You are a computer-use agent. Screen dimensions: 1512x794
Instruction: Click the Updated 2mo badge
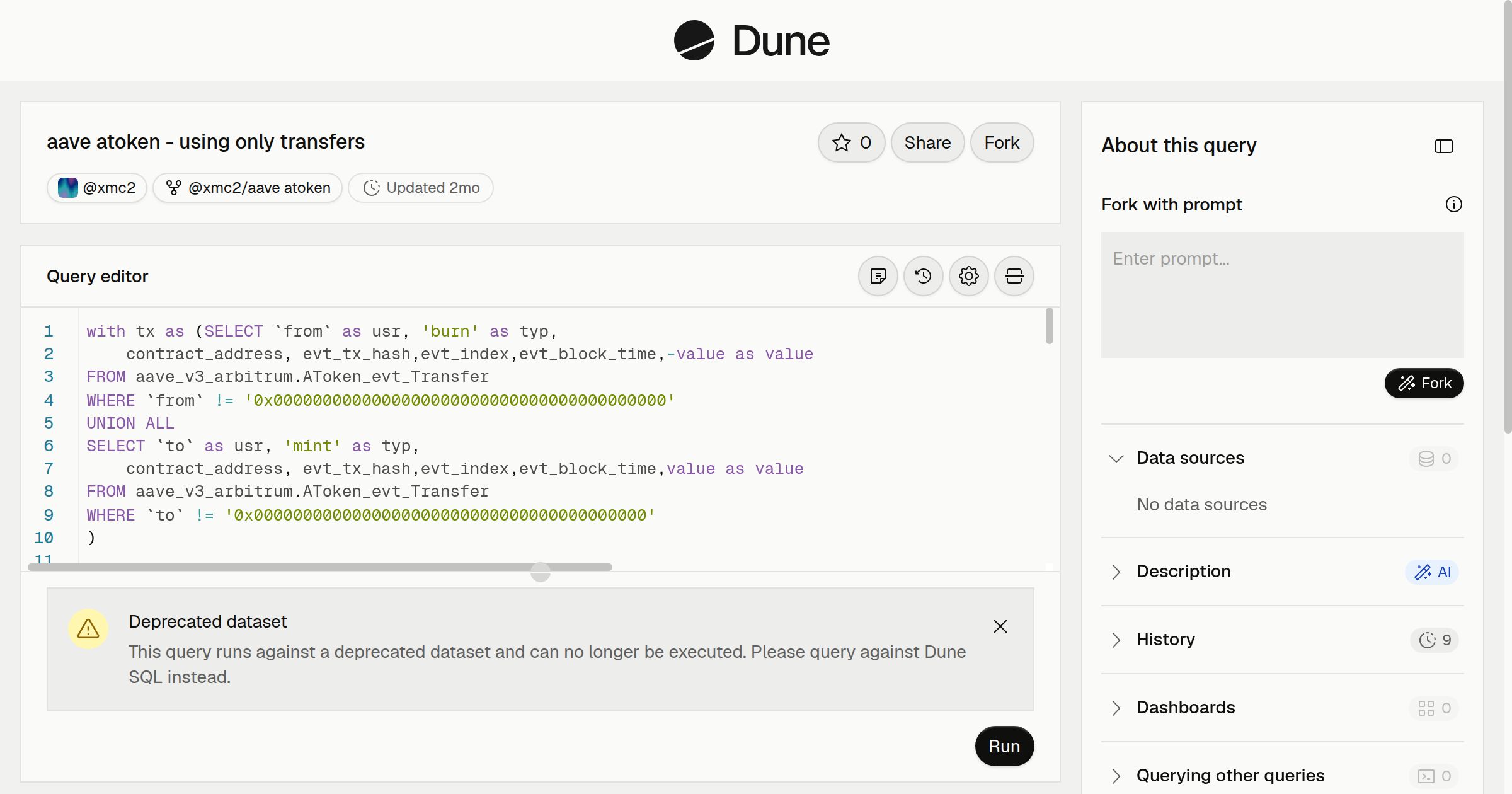[421, 188]
